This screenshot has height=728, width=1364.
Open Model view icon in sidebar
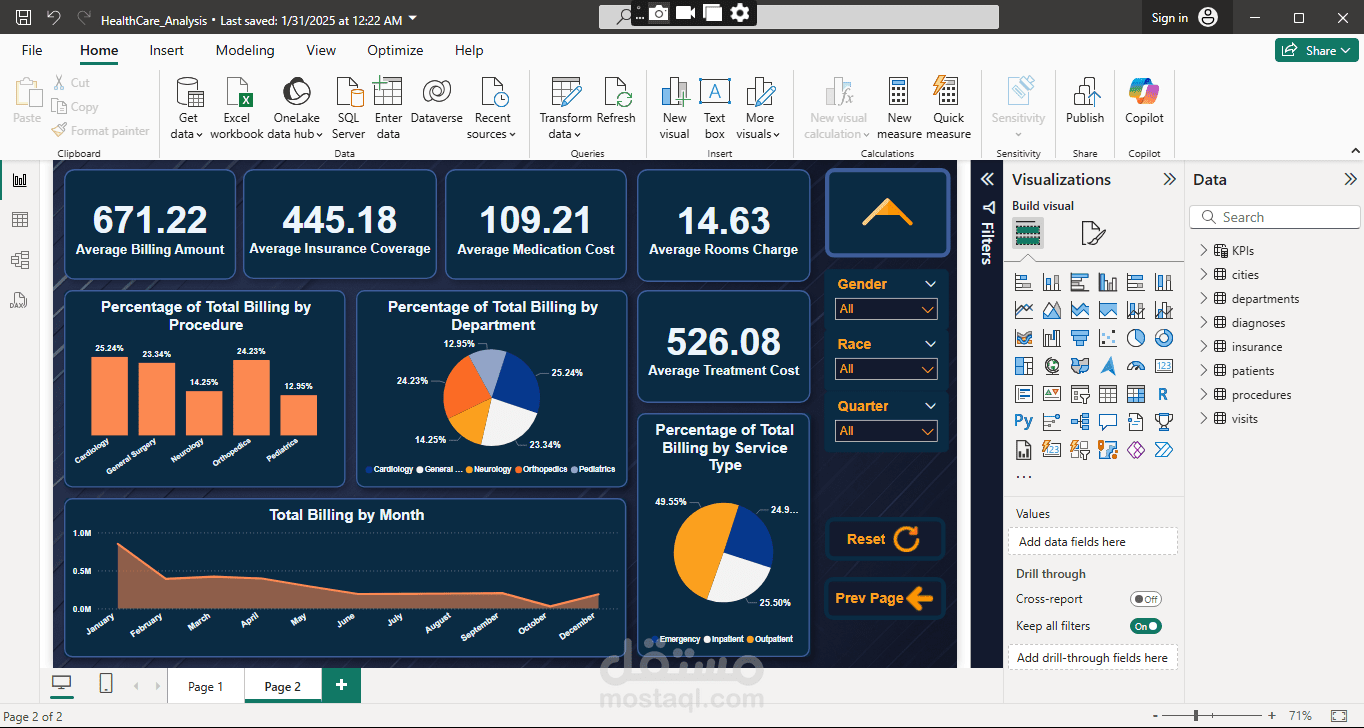tap(20, 260)
